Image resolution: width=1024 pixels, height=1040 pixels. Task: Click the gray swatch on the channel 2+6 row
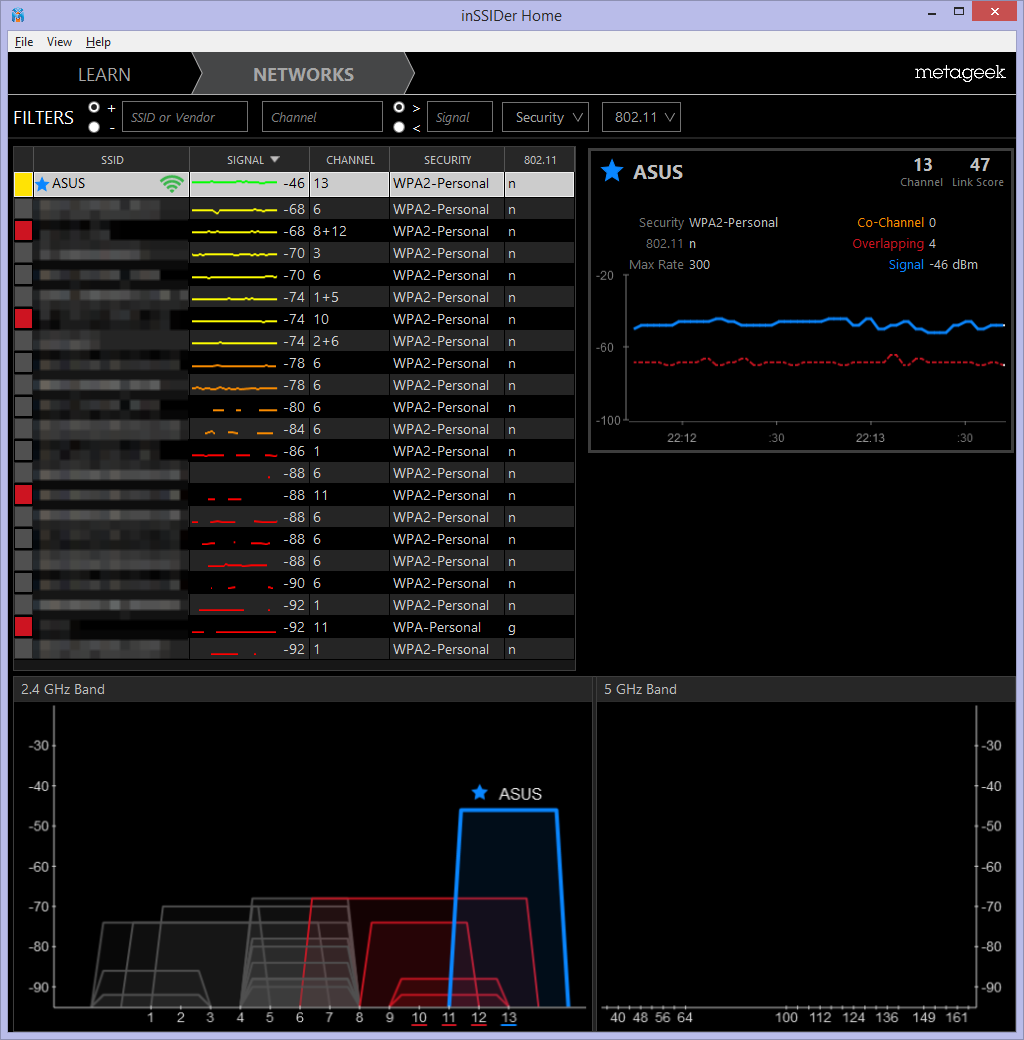point(23,341)
